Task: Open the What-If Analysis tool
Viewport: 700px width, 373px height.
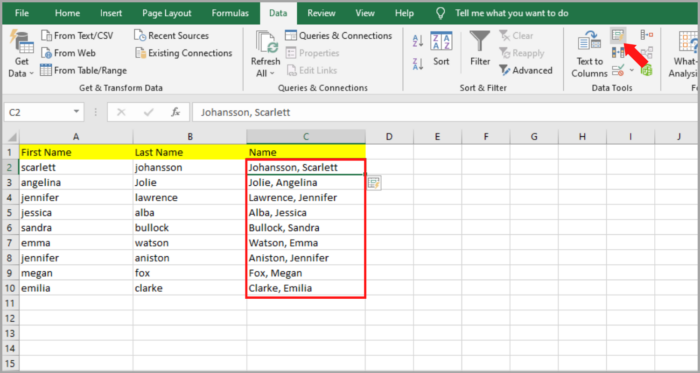Action: click(684, 54)
